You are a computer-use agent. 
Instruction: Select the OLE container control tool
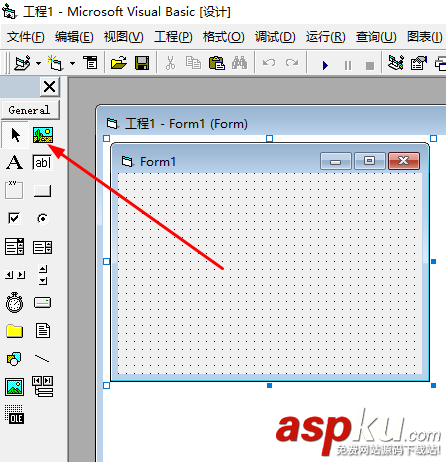[14, 414]
